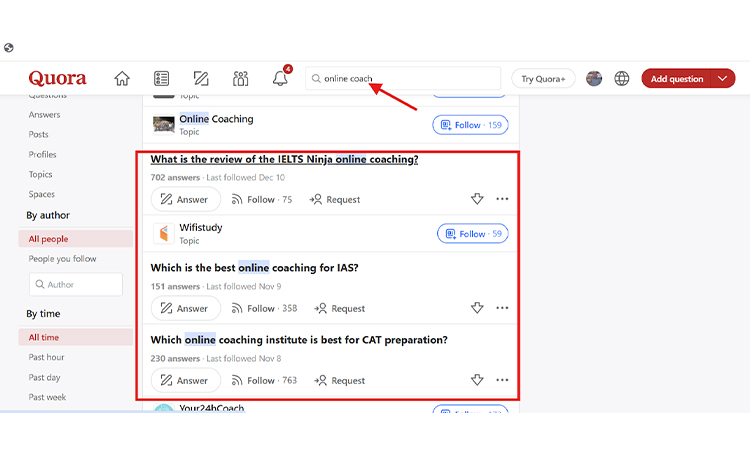Go to the Home feed icon
Viewport: 750px width, 450px height.
tap(122, 78)
